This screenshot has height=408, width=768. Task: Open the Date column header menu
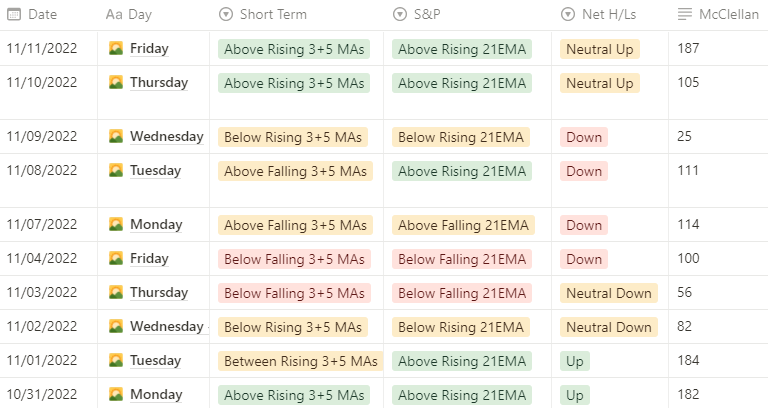coord(42,15)
